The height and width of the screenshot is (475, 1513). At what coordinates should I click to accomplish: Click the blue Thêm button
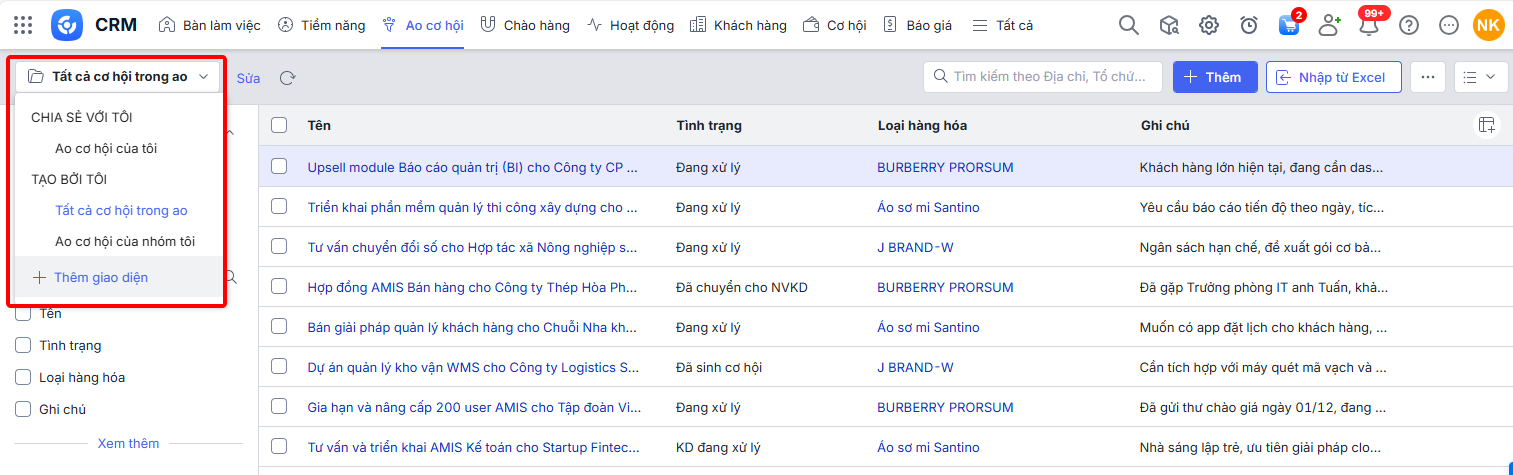click(1215, 77)
